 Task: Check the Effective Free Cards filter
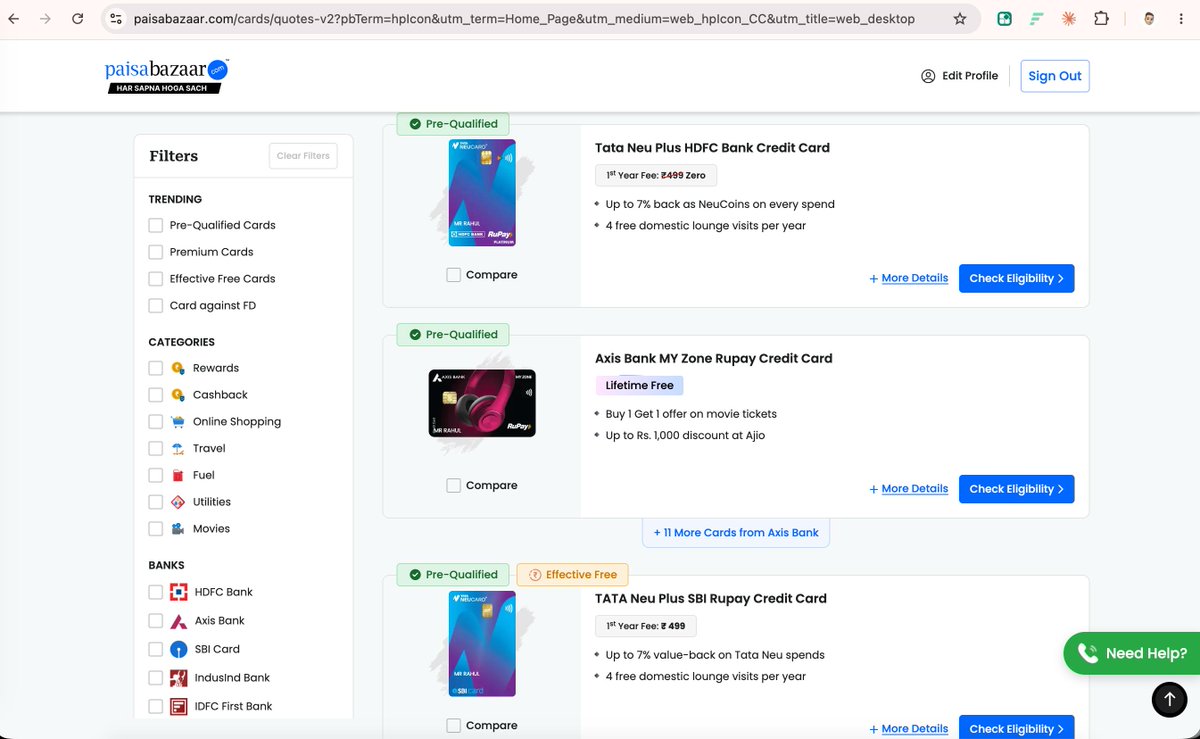pos(155,279)
